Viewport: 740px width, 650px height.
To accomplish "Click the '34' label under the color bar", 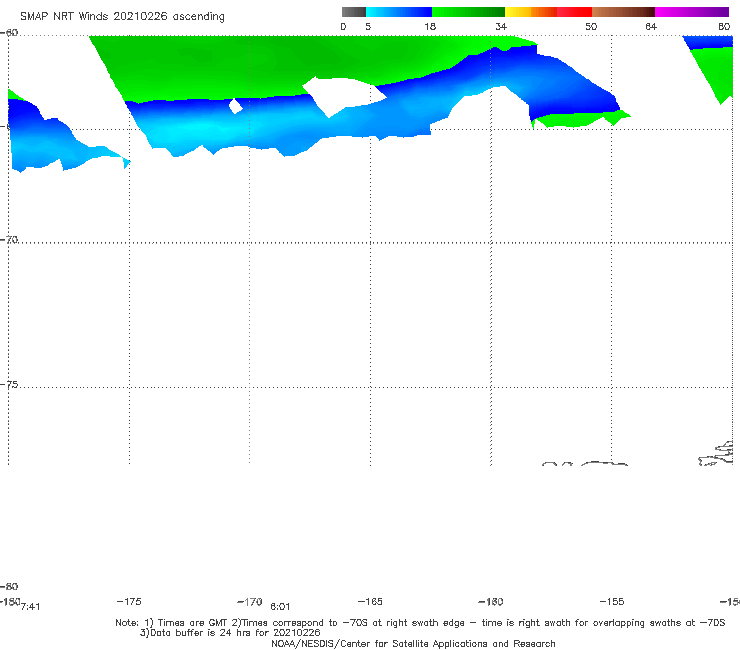I will tap(501, 27).
